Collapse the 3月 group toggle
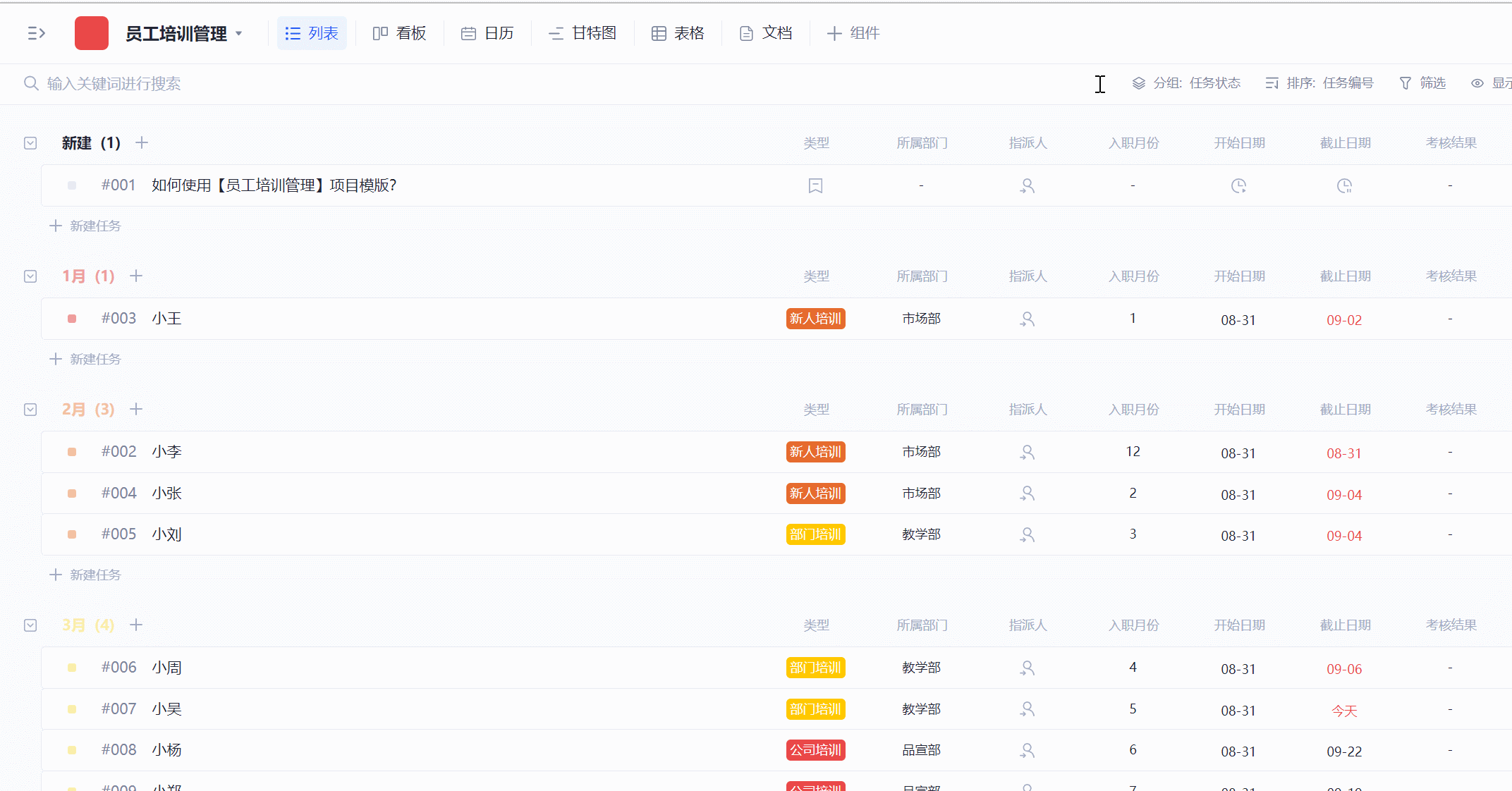The width and height of the screenshot is (1512, 791). coord(30,625)
